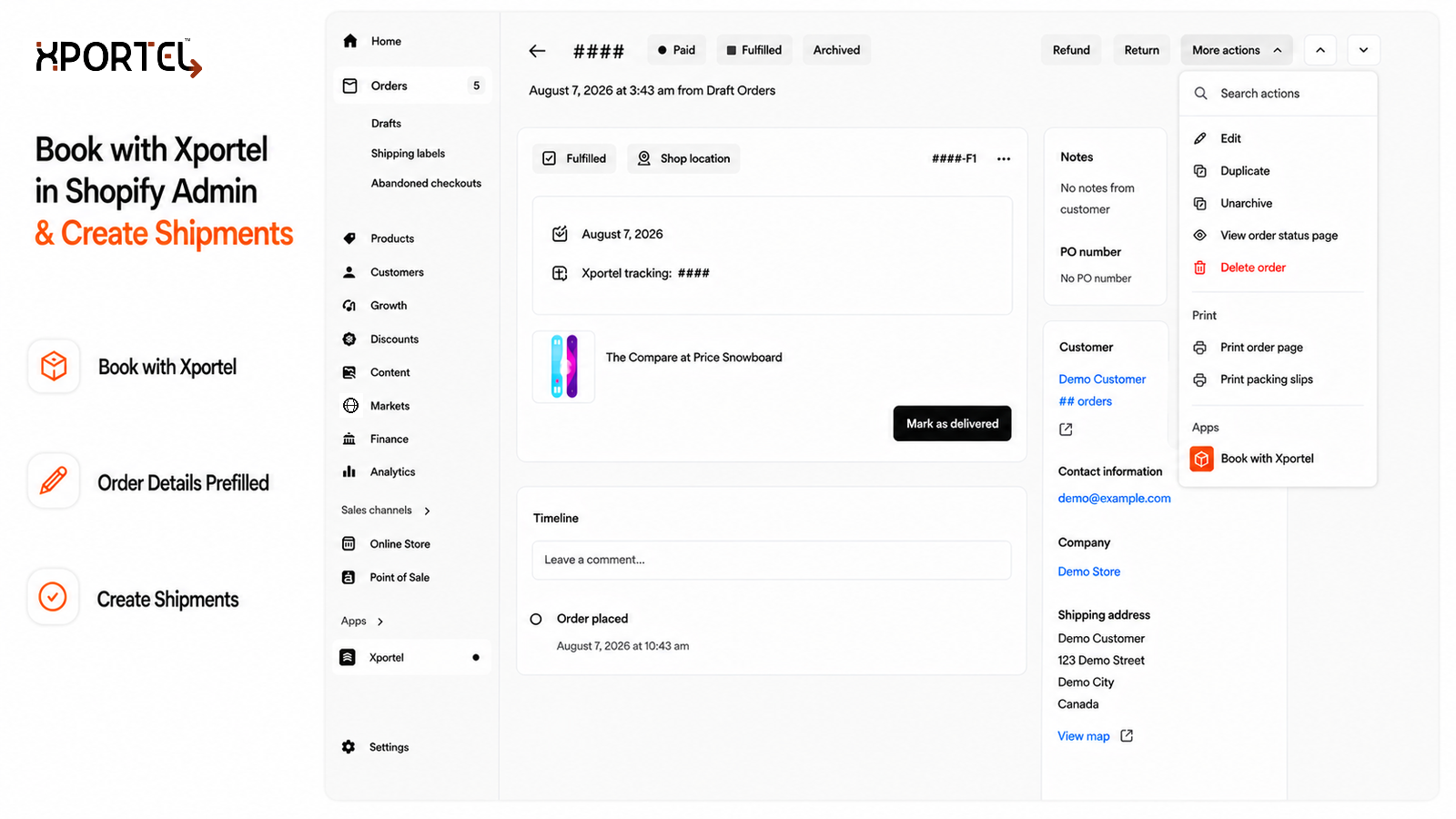
Task: Click the Point of Sale icon
Action: point(349,577)
